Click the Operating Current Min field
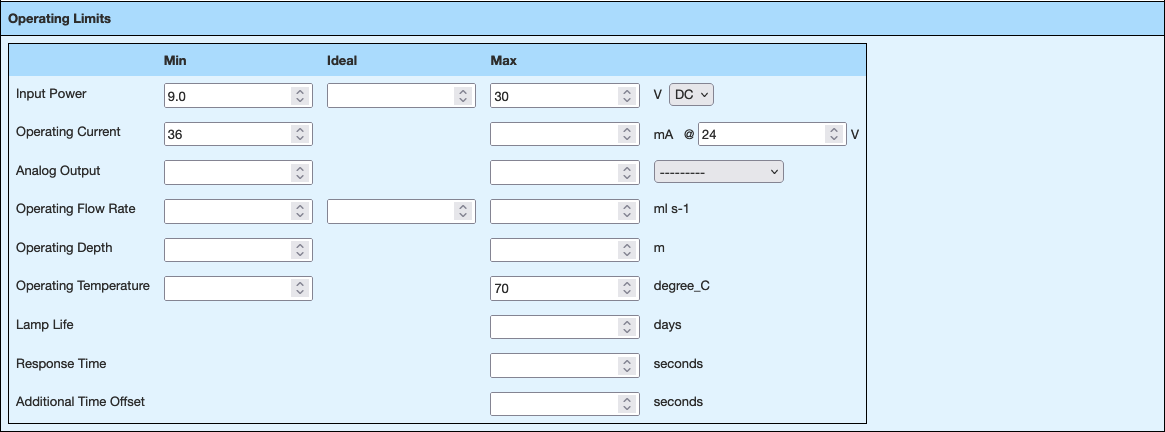This screenshot has width=1165, height=432. tap(227, 134)
